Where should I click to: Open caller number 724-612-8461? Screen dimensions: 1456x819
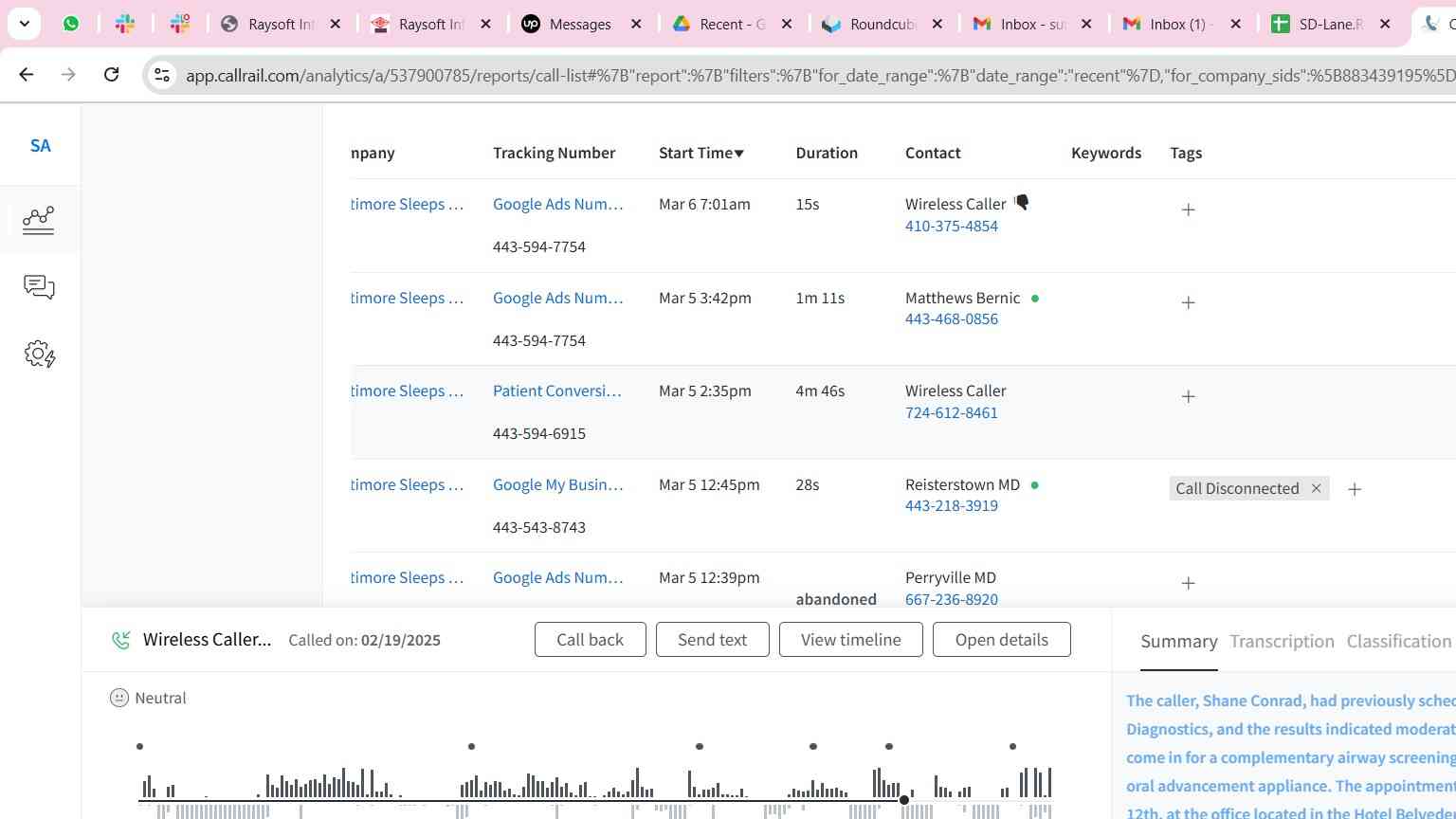pos(951,412)
